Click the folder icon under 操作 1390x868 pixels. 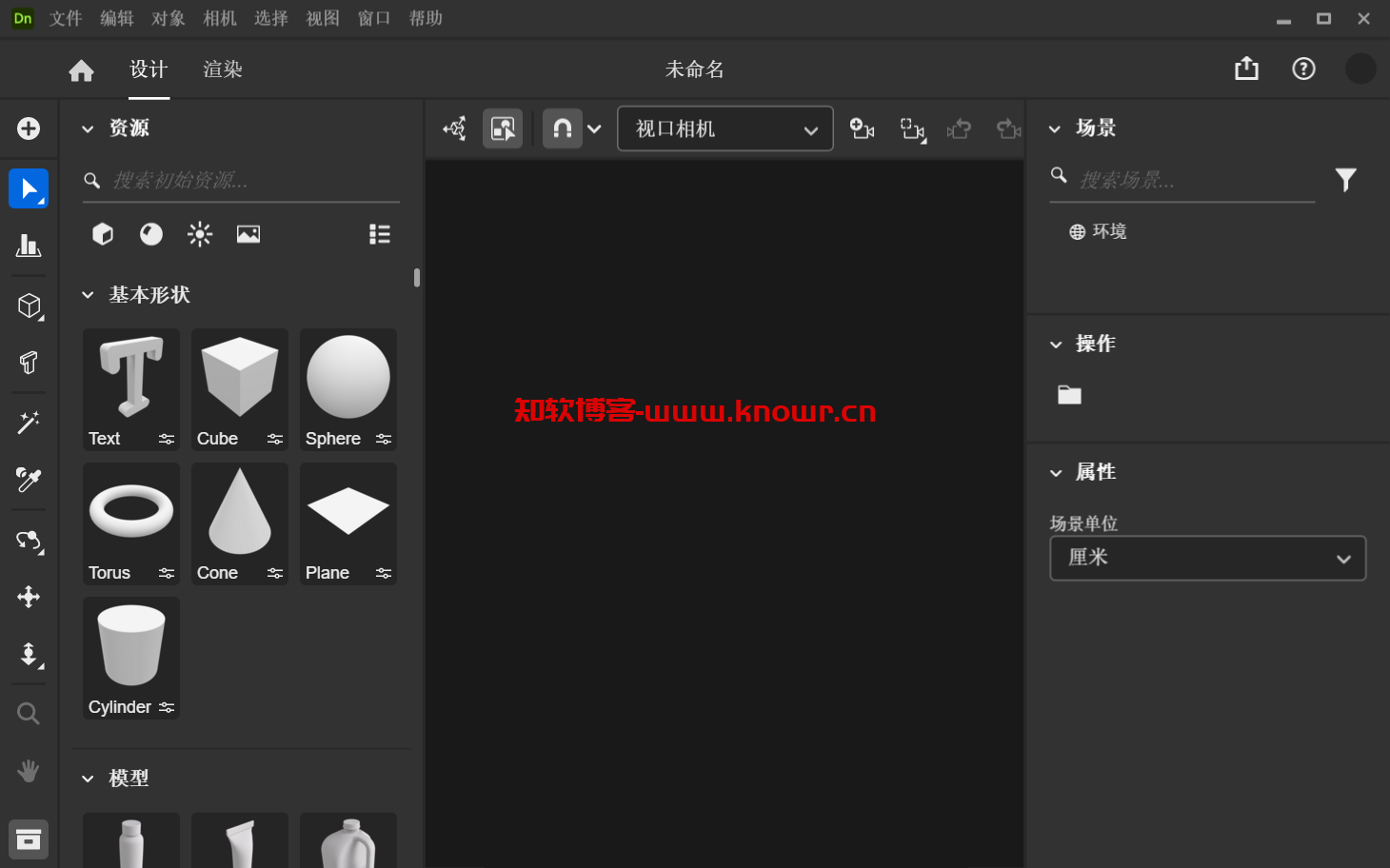[1069, 395]
